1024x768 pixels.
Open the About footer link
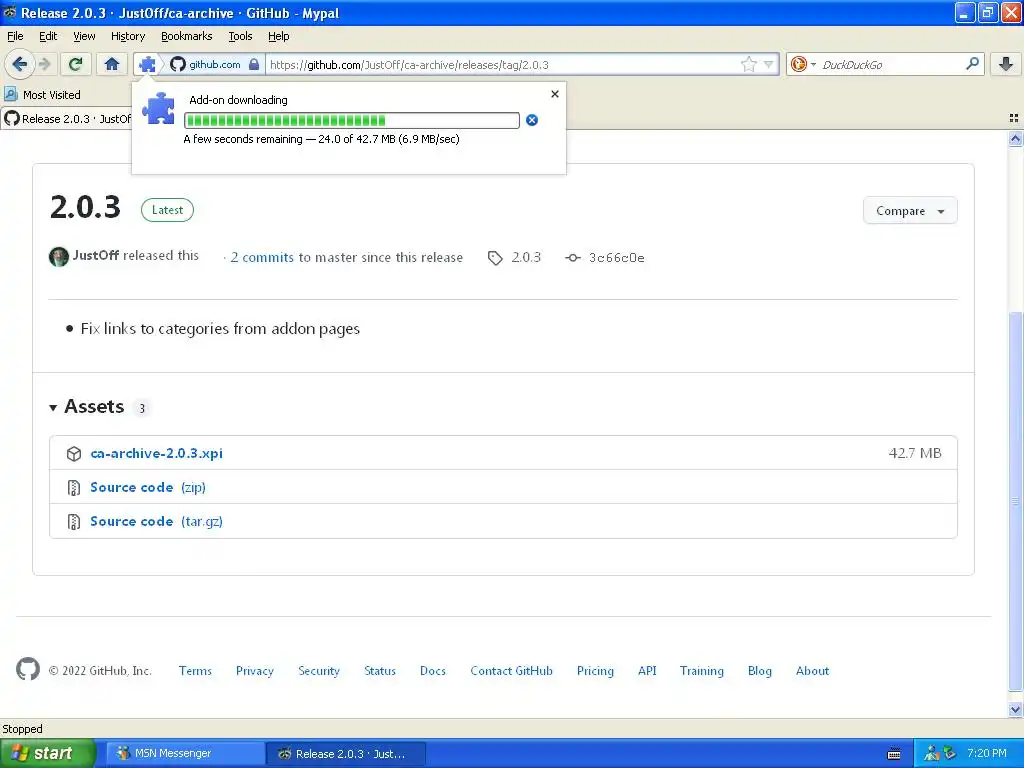point(812,671)
